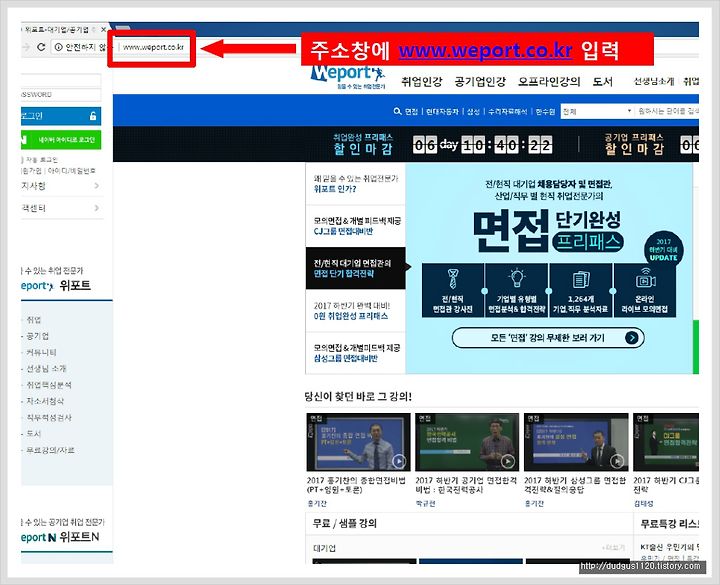The image size is (720, 585).
Task: Click the 공기업 sidebar category
Action: (38, 336)
